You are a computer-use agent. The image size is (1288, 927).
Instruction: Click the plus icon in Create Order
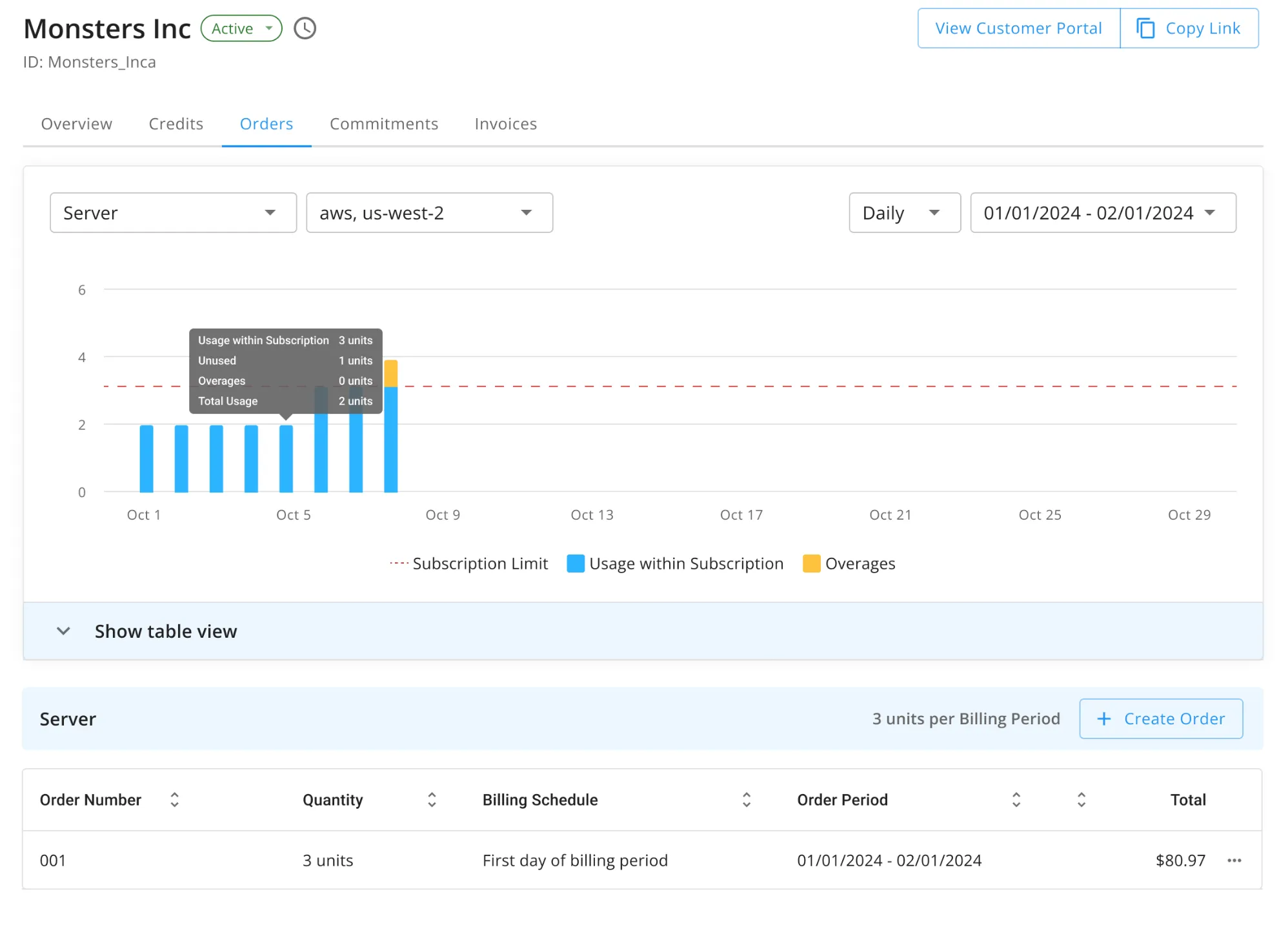point(1103,718)
